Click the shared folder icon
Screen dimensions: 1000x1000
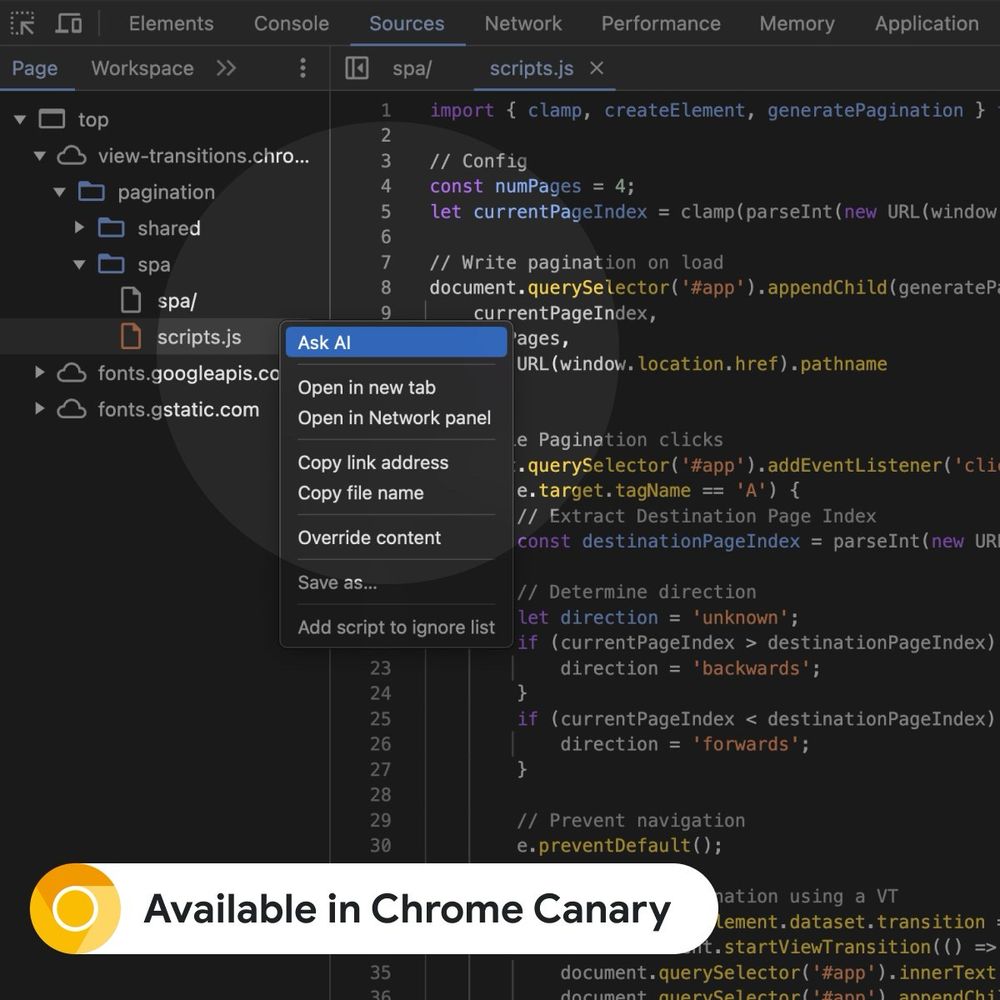111,228
